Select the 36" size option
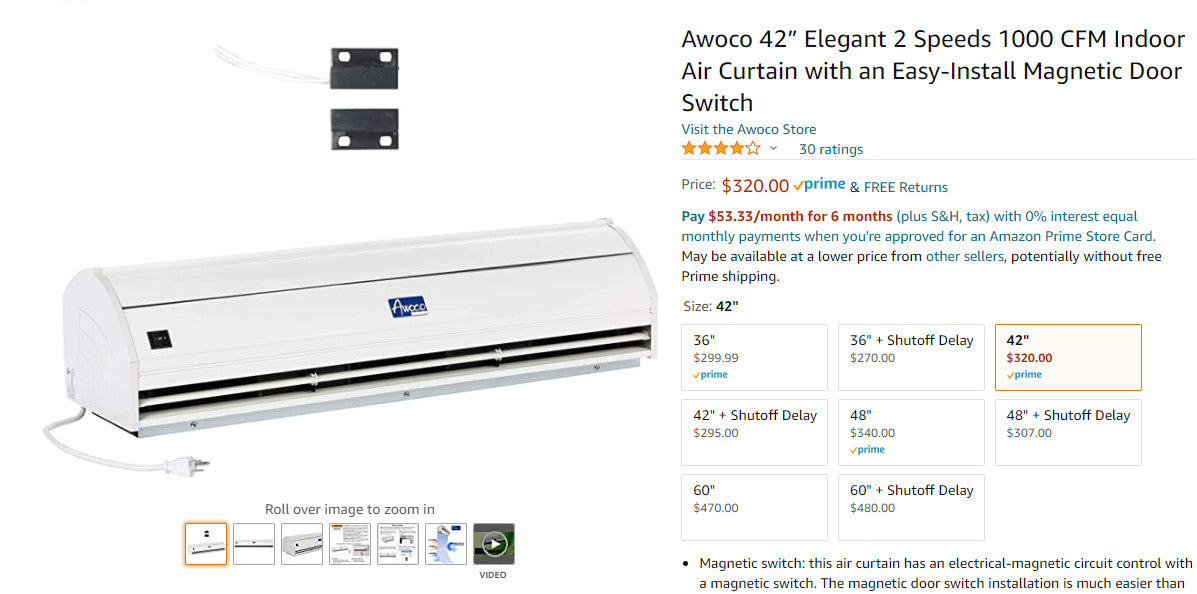 coord(754,357)
